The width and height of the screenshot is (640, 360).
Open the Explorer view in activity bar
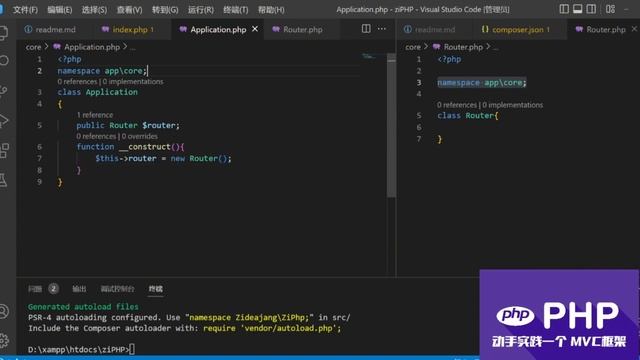(x=3, y=33)
